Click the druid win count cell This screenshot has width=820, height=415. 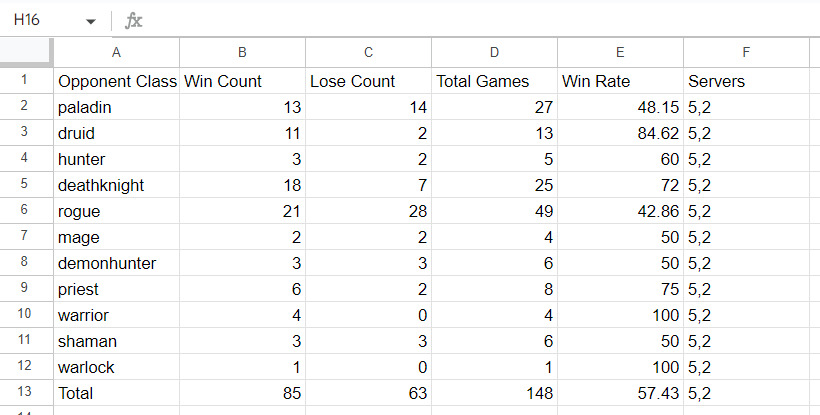(242, 133)
